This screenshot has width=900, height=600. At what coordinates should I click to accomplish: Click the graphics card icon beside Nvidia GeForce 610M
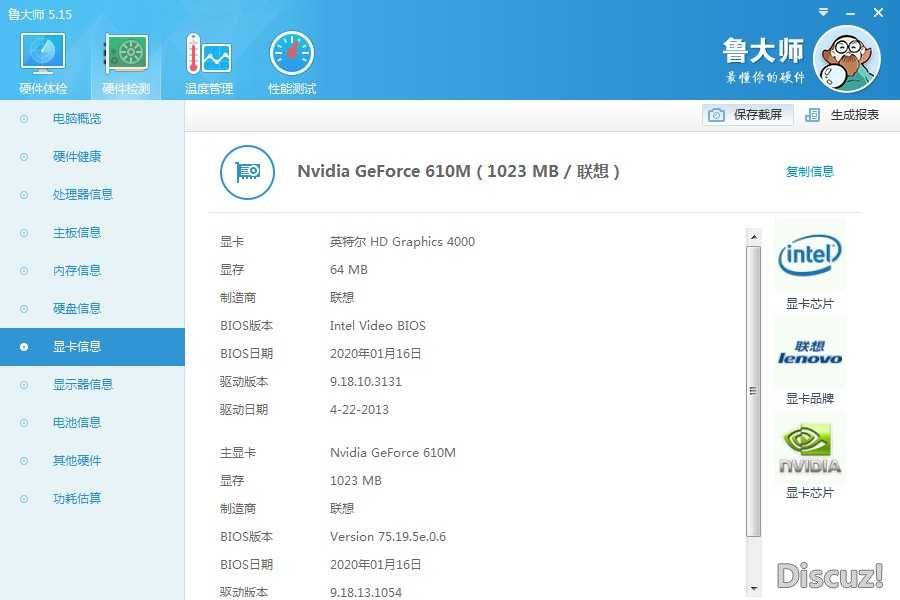pos(247,172)
